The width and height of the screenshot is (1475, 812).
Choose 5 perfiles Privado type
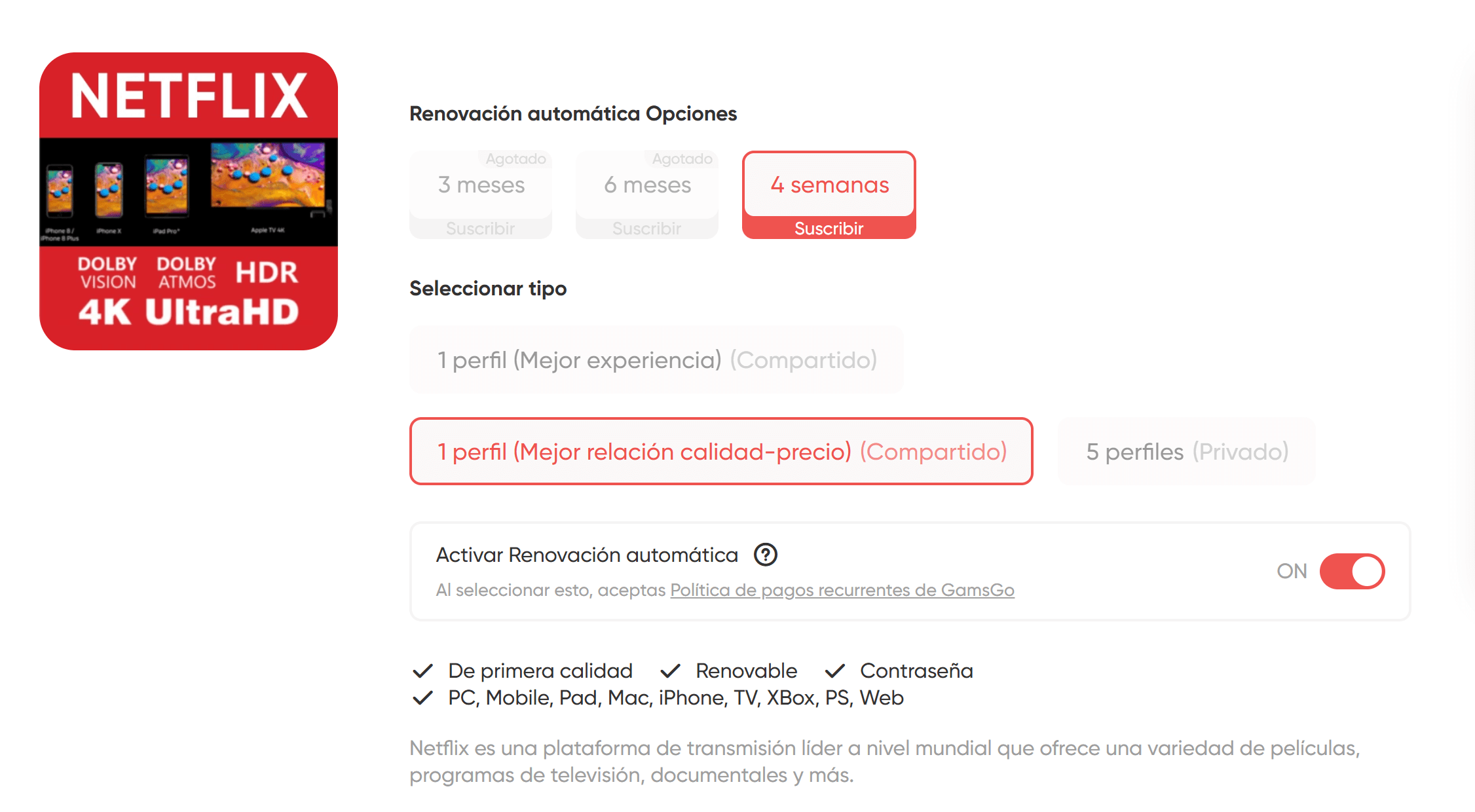click(1187, 451)
